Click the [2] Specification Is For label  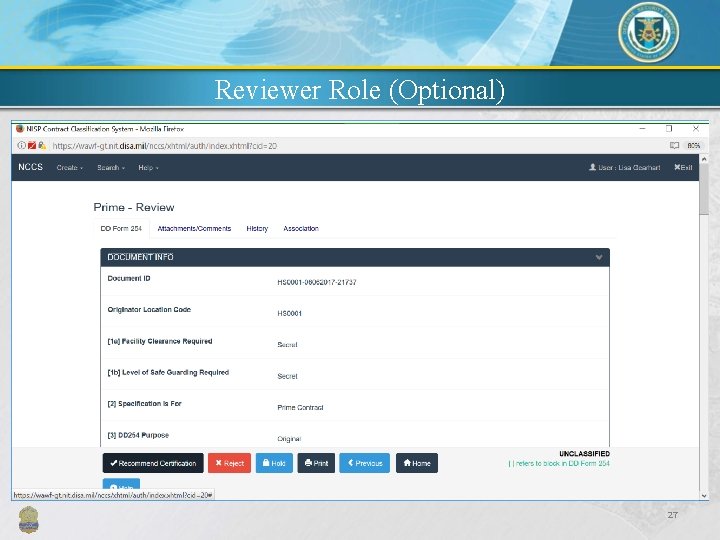pyautogui.click(x=144, y=404)
